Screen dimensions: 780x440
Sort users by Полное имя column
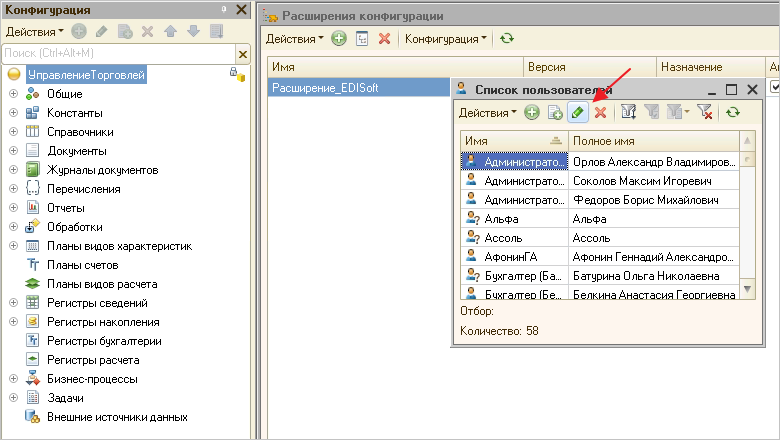point(650,141)
